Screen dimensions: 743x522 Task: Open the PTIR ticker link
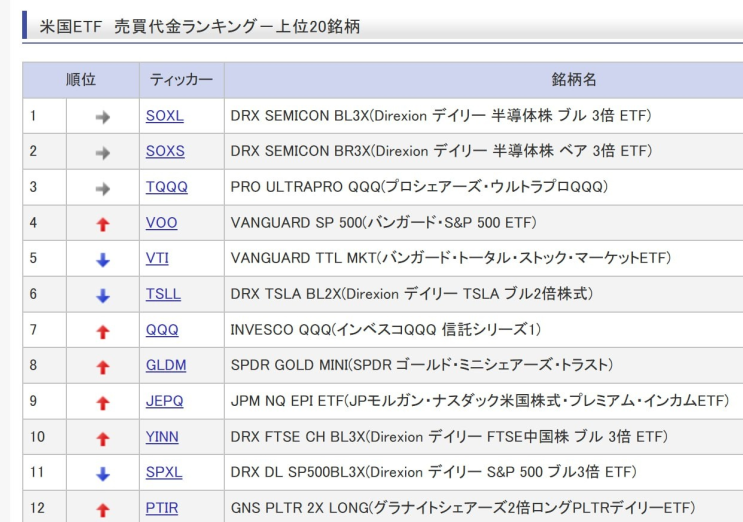tap(162, 508)
